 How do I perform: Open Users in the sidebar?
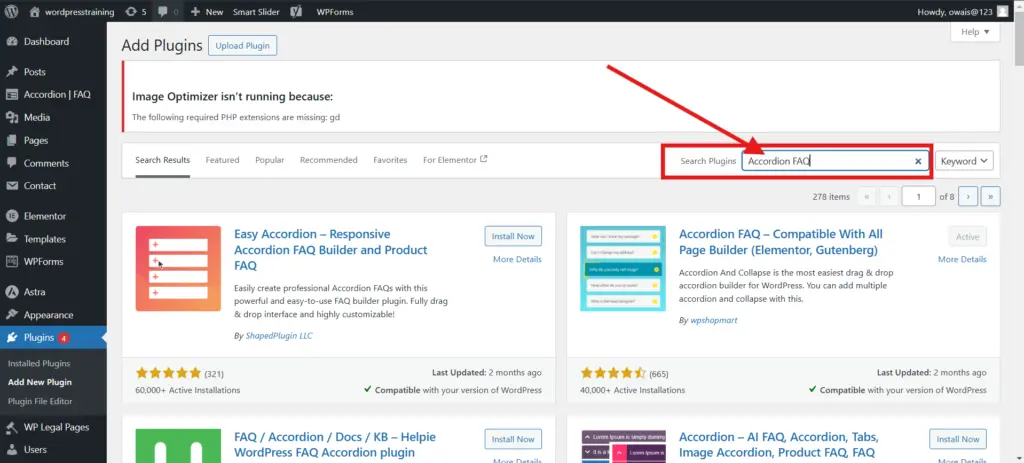(x=35, y=449)
